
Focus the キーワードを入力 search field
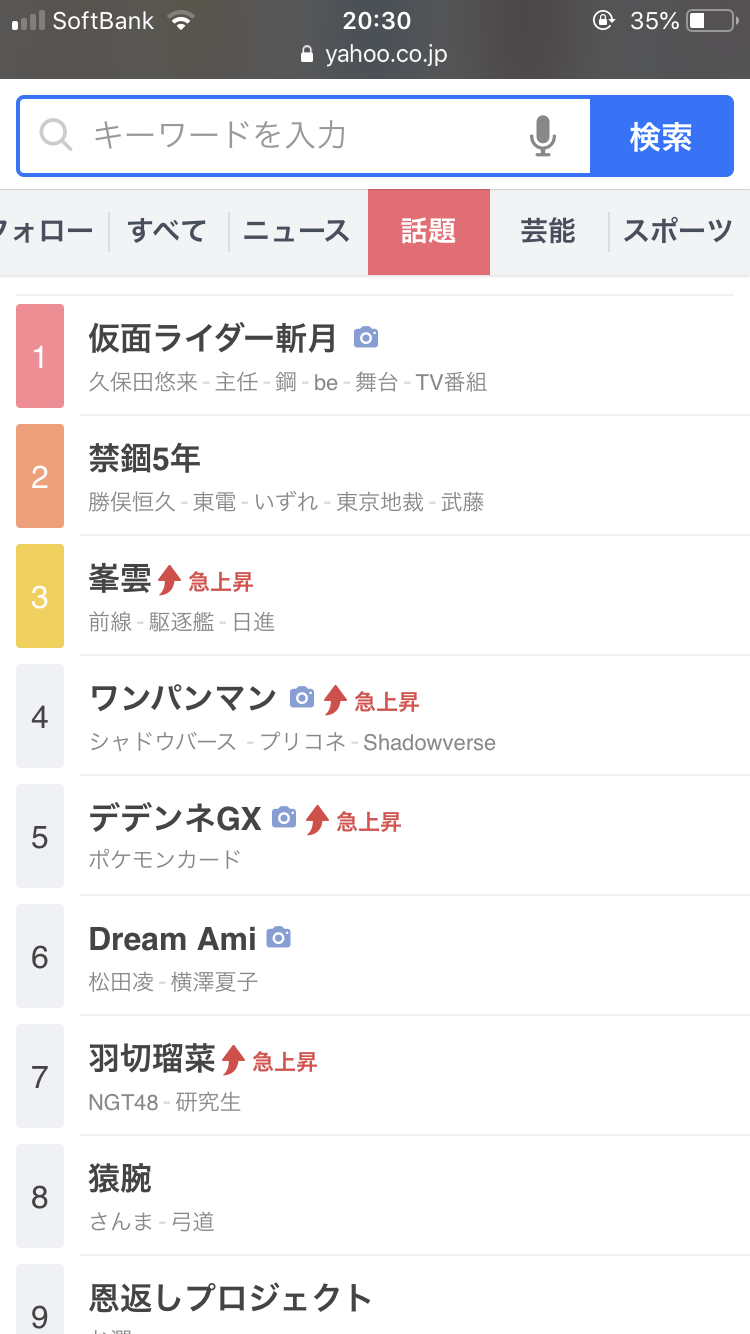(300, 135)
